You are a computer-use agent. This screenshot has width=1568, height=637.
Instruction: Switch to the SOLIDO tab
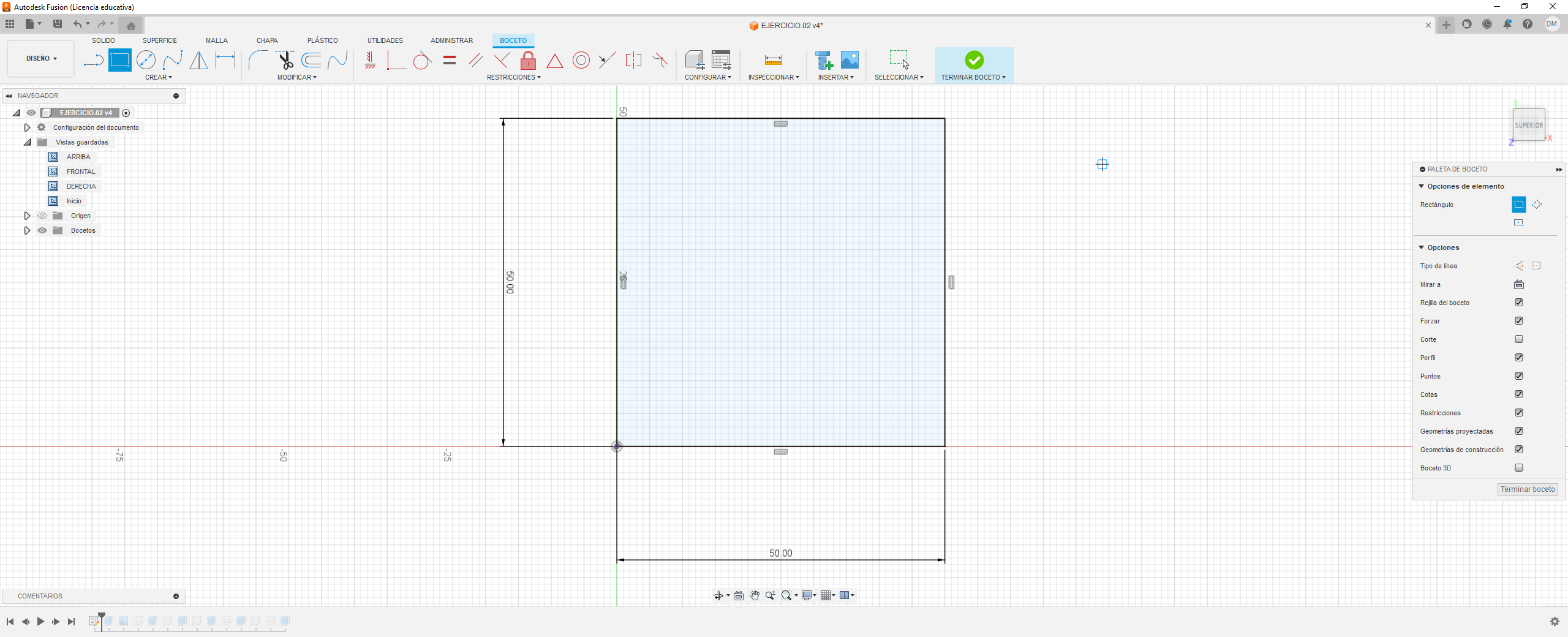pyautogui.click(x=104, y=40)
